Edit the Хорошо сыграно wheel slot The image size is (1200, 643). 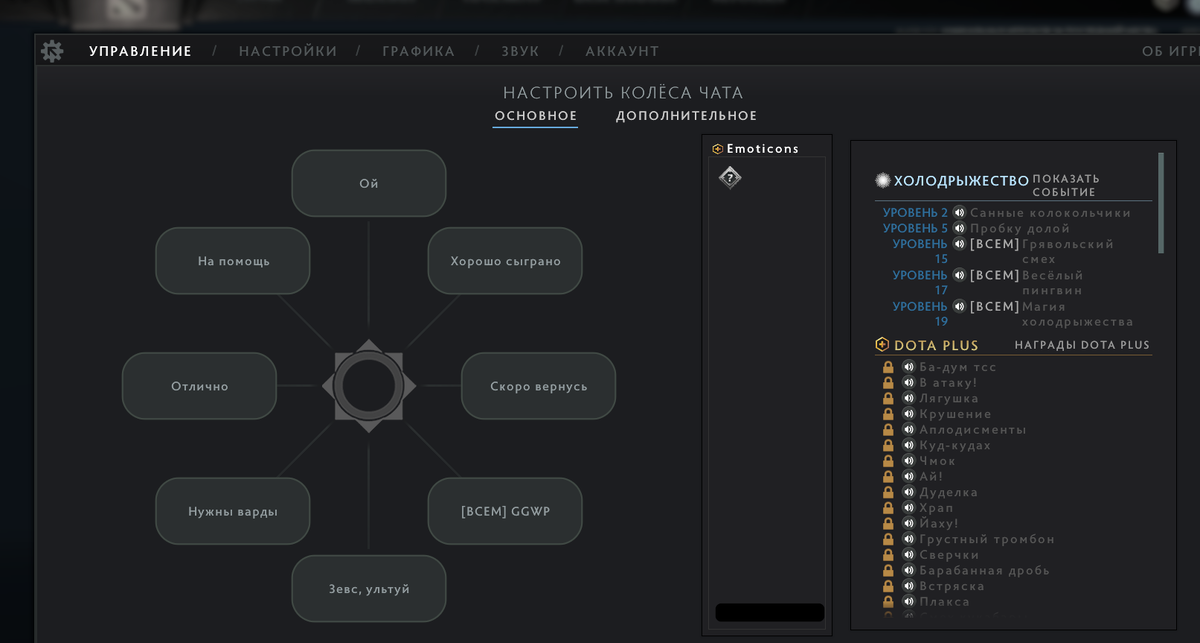pos(505,261)
